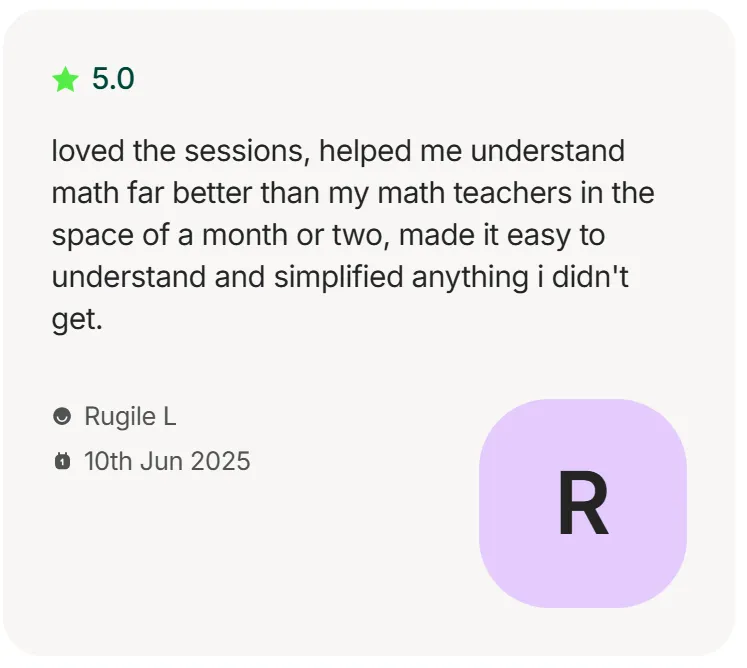Click the final word 'get.'
747x668 pixels.
click(77, 320)
